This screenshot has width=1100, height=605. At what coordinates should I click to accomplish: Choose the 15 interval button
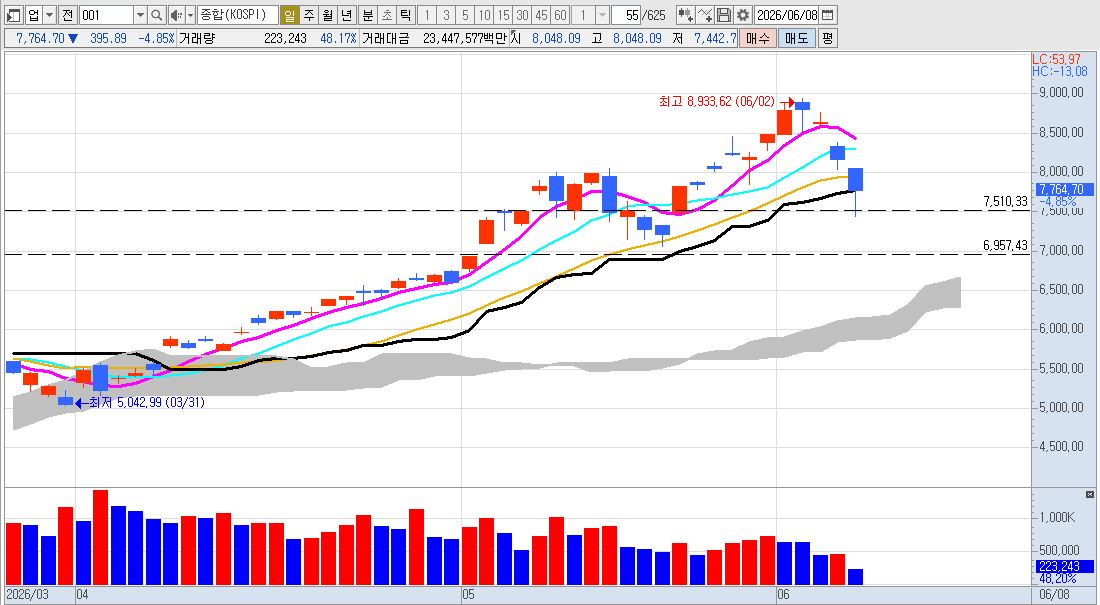pos(503,15)
